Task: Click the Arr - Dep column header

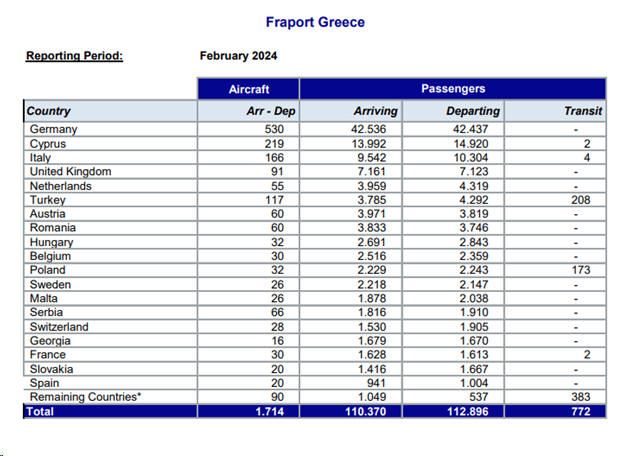Action: (x=267, y=111)
